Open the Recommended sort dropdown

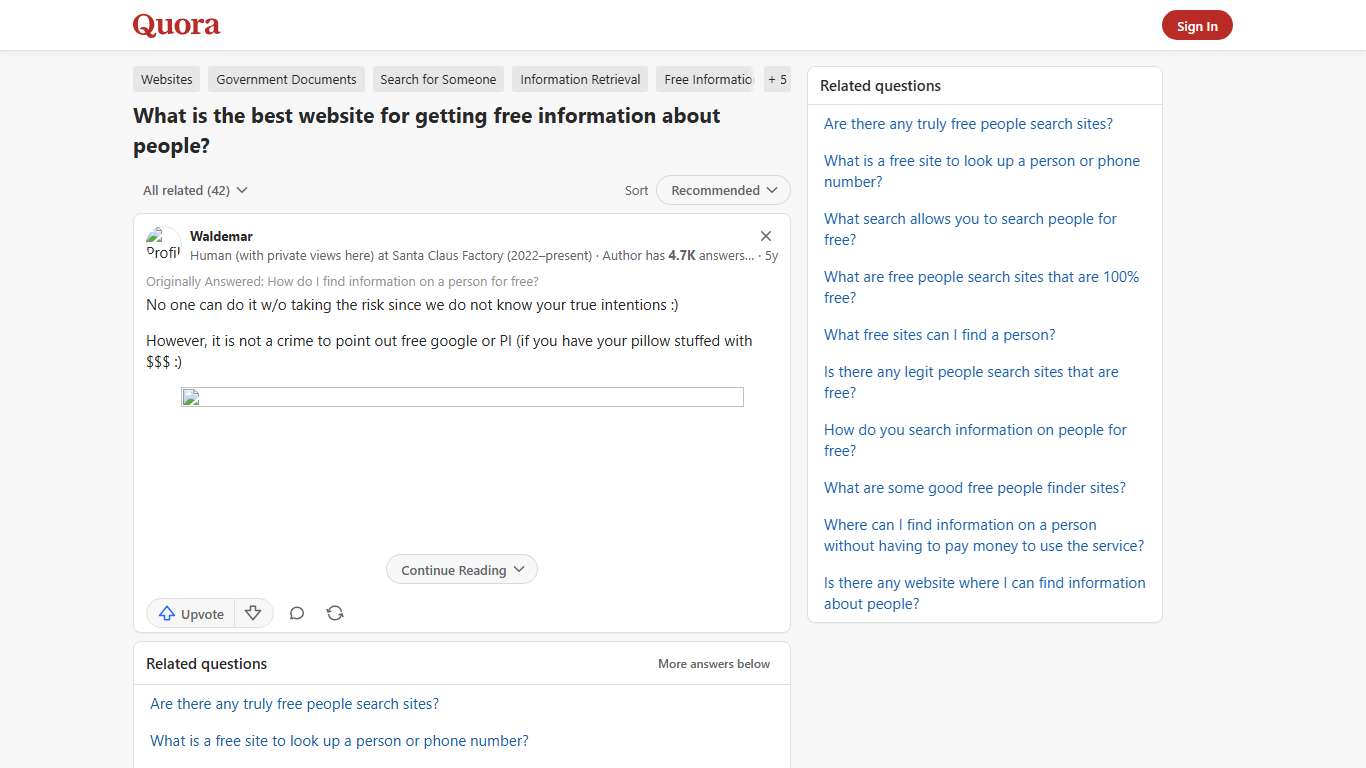[x=722, y=190]
